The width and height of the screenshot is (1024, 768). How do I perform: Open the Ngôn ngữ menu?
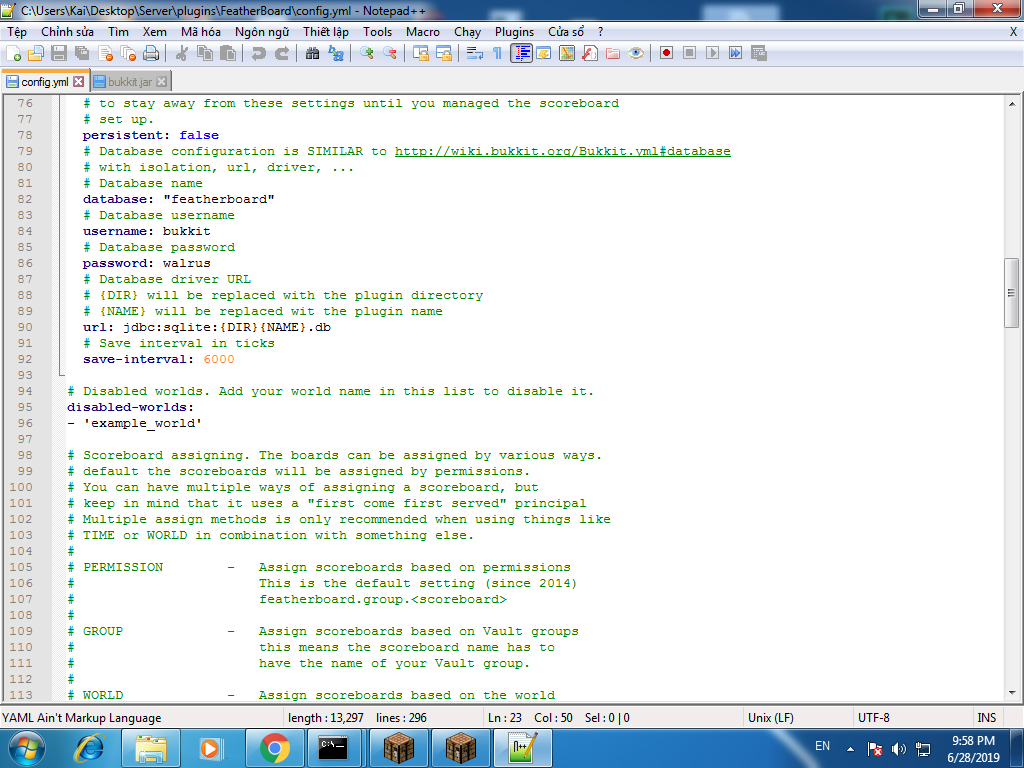[x=262, y=32]
